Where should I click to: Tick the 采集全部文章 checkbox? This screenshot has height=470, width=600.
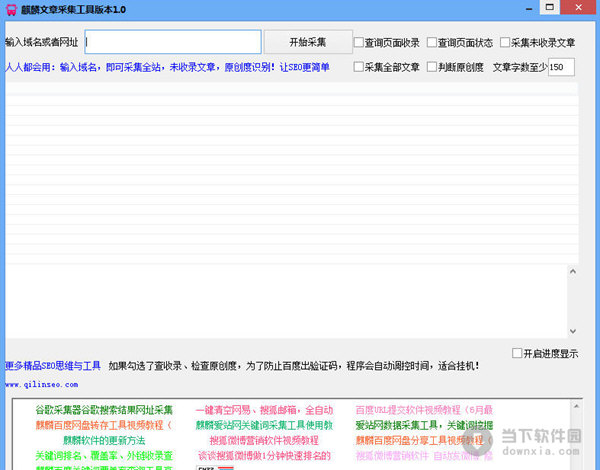pos(360,67)
